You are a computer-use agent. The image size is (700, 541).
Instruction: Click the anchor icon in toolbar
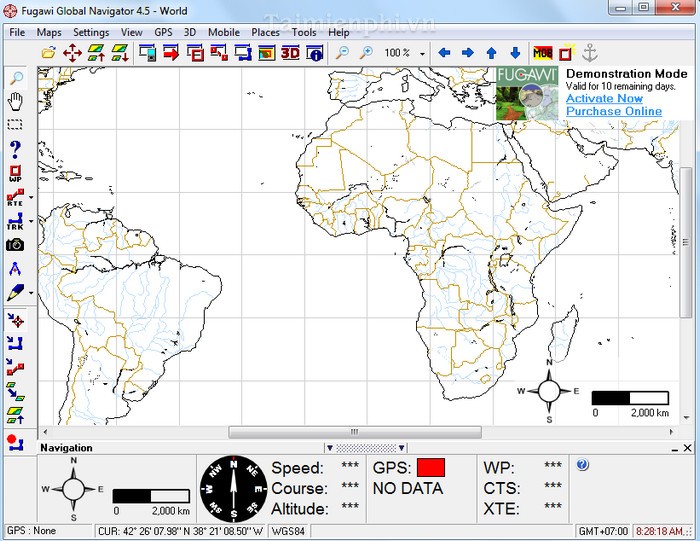click(590, 53)
